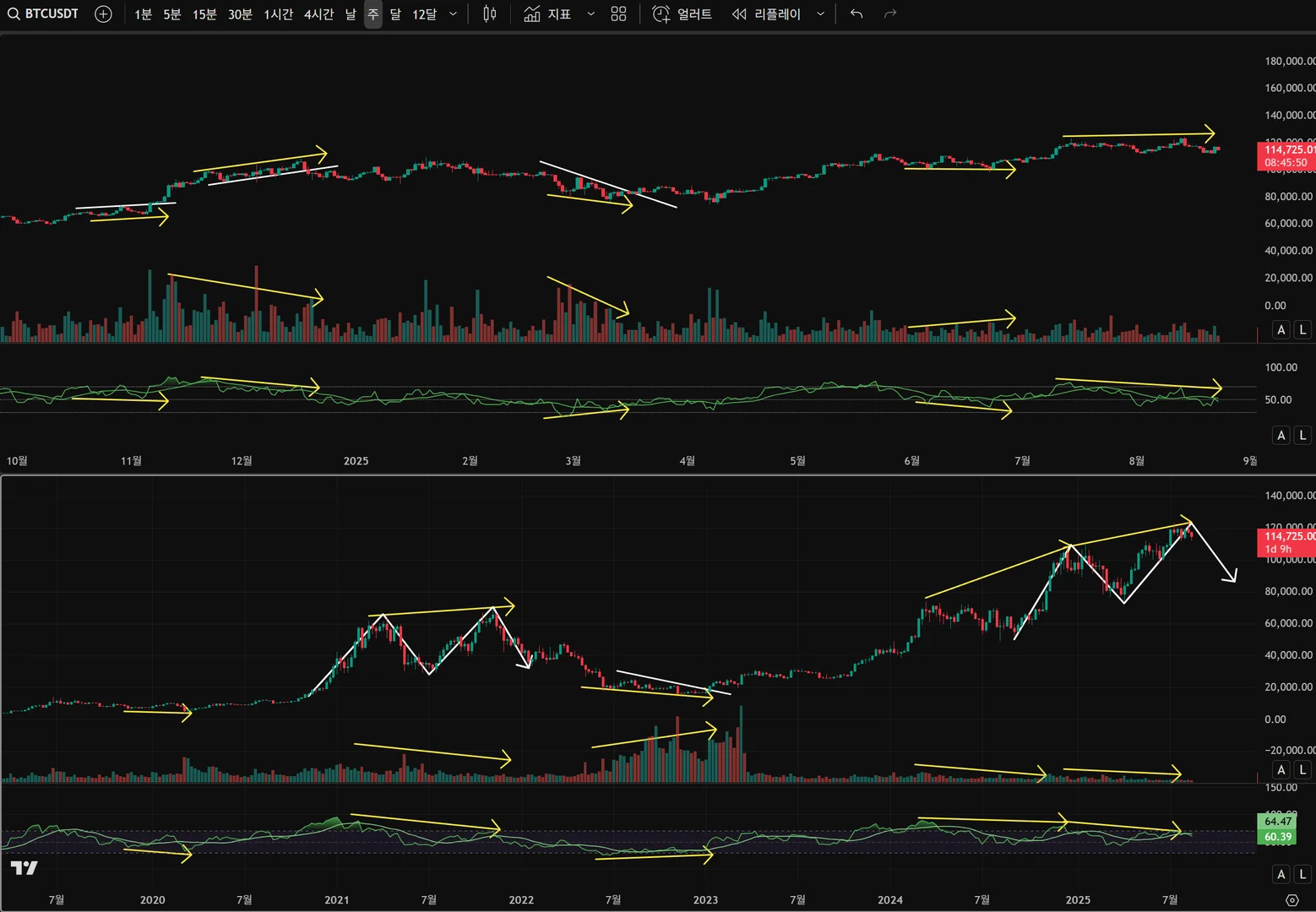
Task: Click the redo arrow icon
Action: pos(890,14)
